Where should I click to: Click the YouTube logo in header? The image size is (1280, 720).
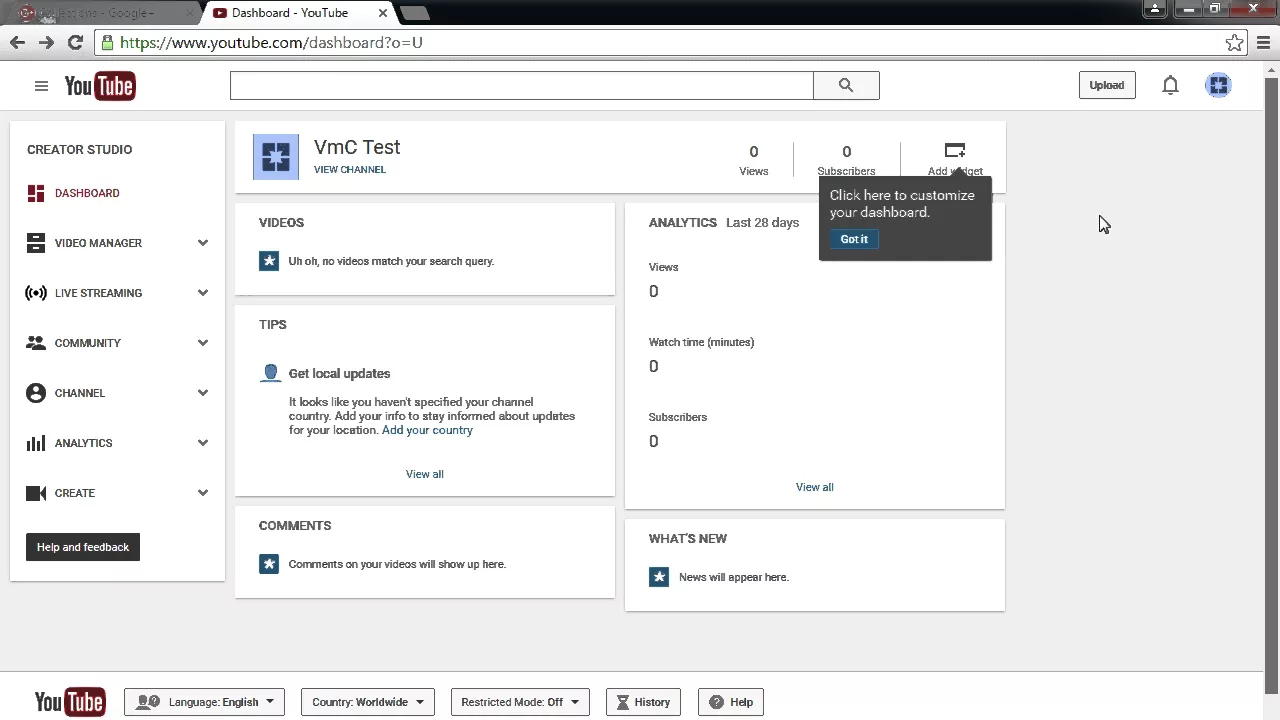[100, 86]
